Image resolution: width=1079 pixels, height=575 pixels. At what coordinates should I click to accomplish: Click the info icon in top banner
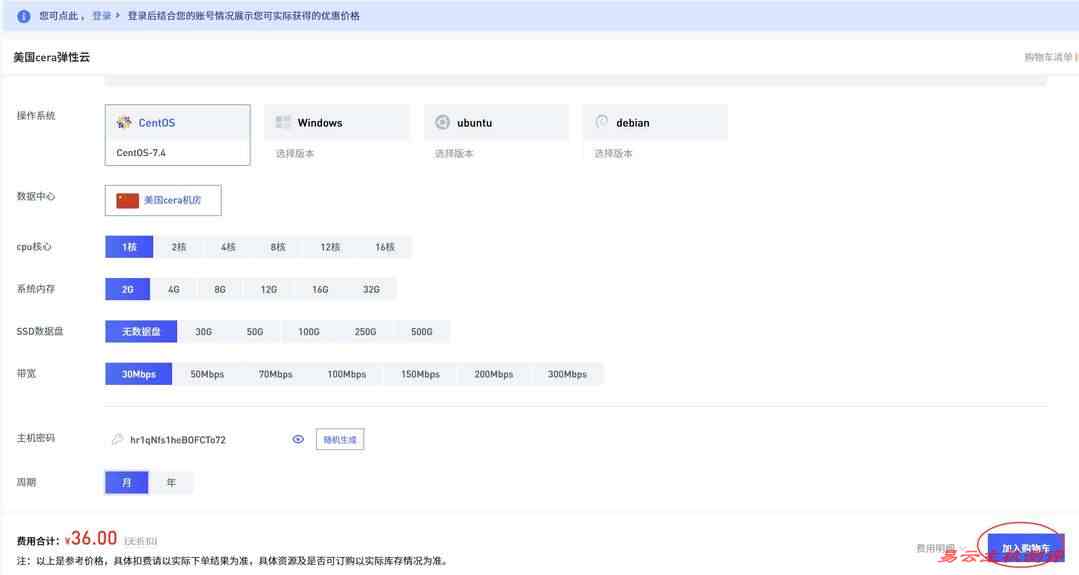tap(23, 16)
